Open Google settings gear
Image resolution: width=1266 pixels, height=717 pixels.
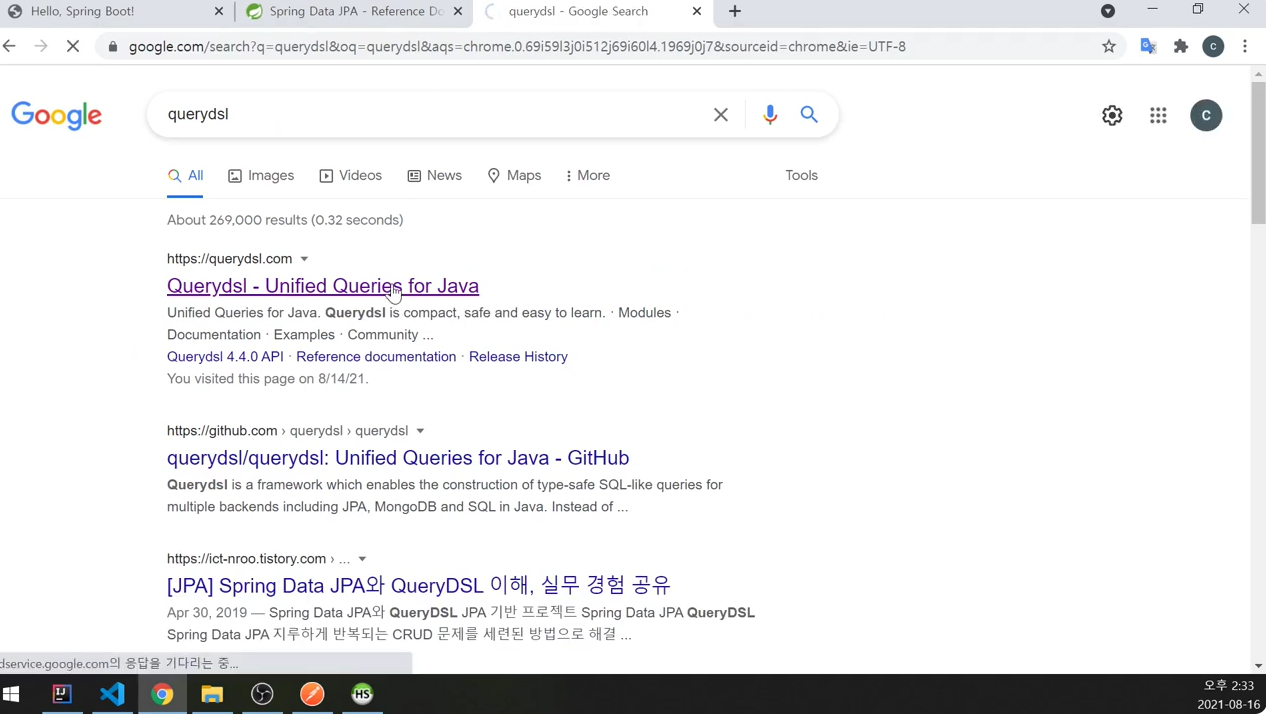point(1112,115)
